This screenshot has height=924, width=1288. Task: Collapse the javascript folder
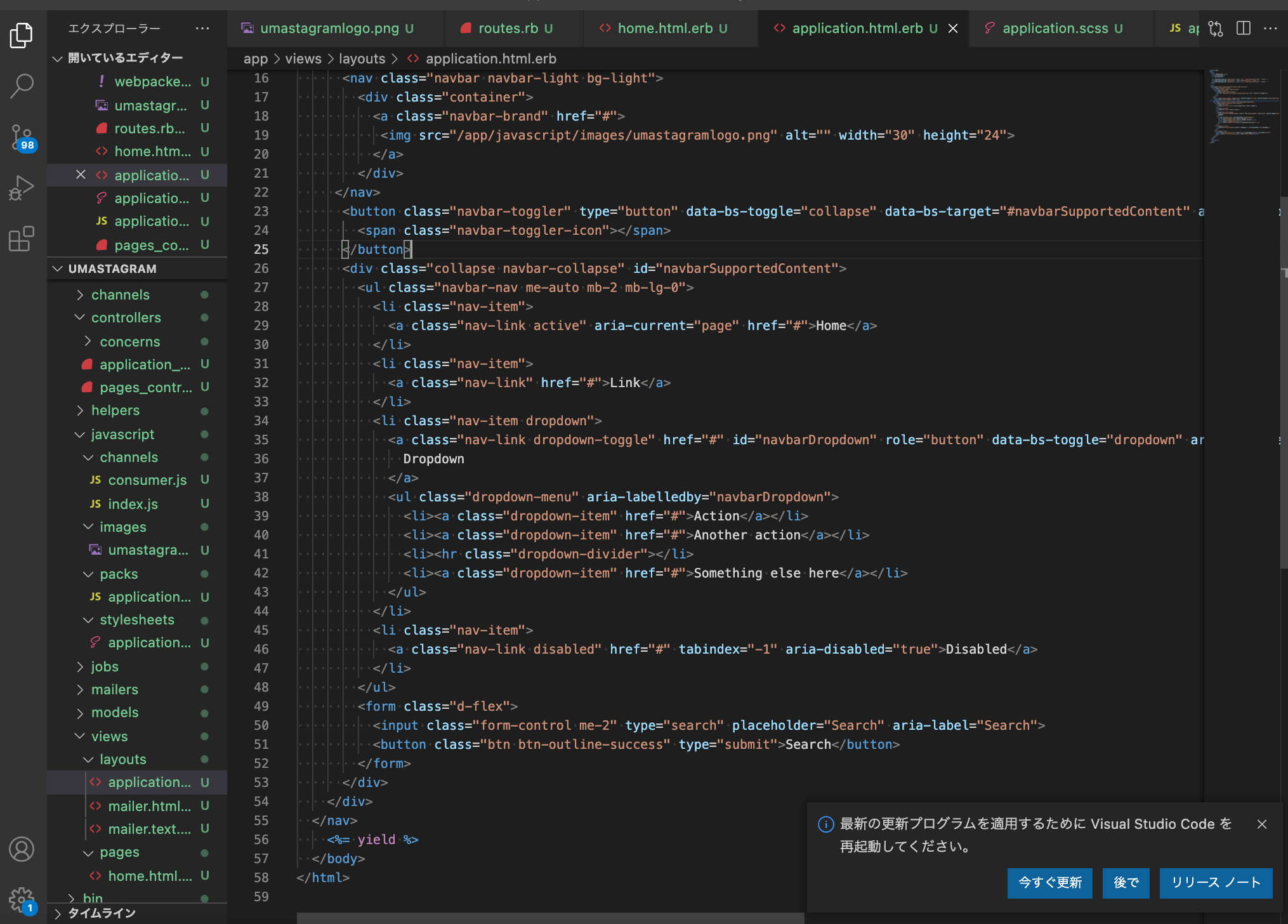pos(137,434)
